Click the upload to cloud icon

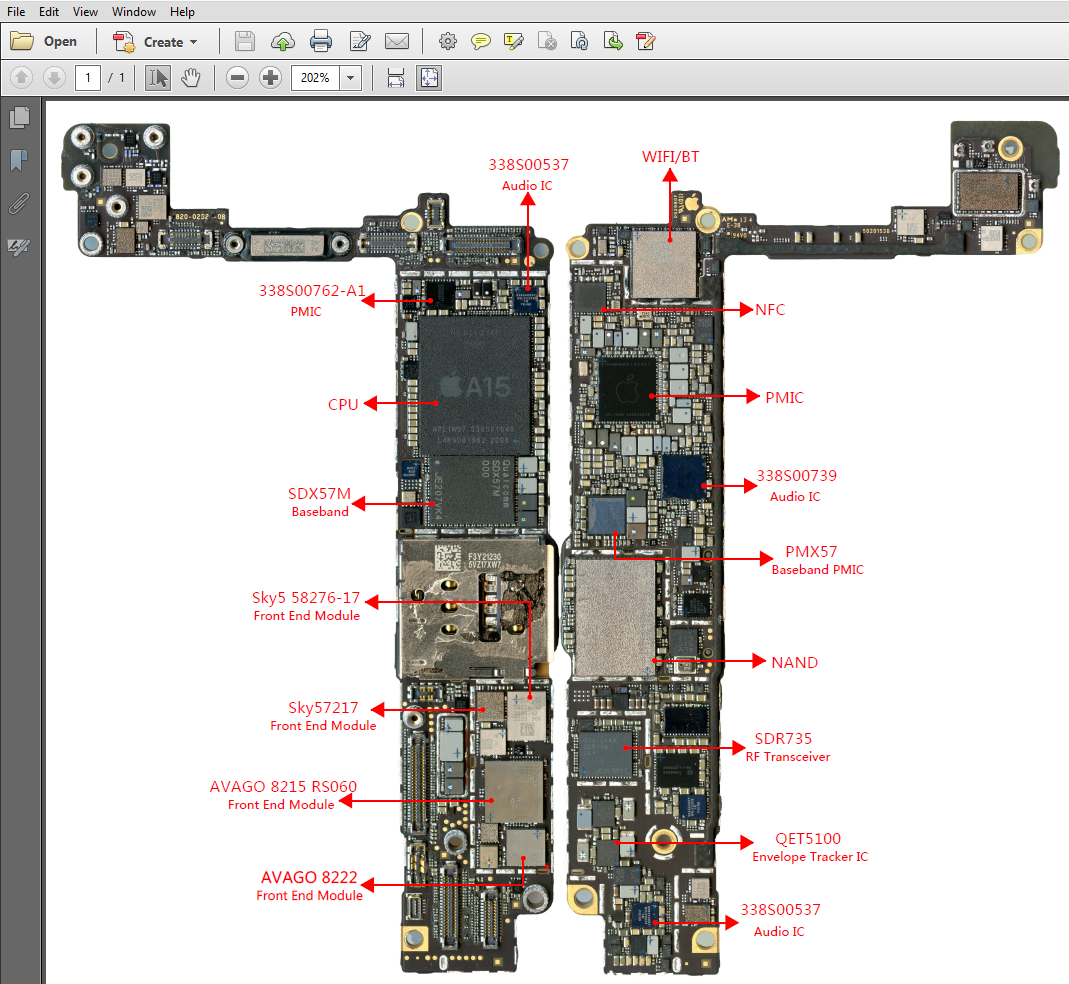pos(283,42)
